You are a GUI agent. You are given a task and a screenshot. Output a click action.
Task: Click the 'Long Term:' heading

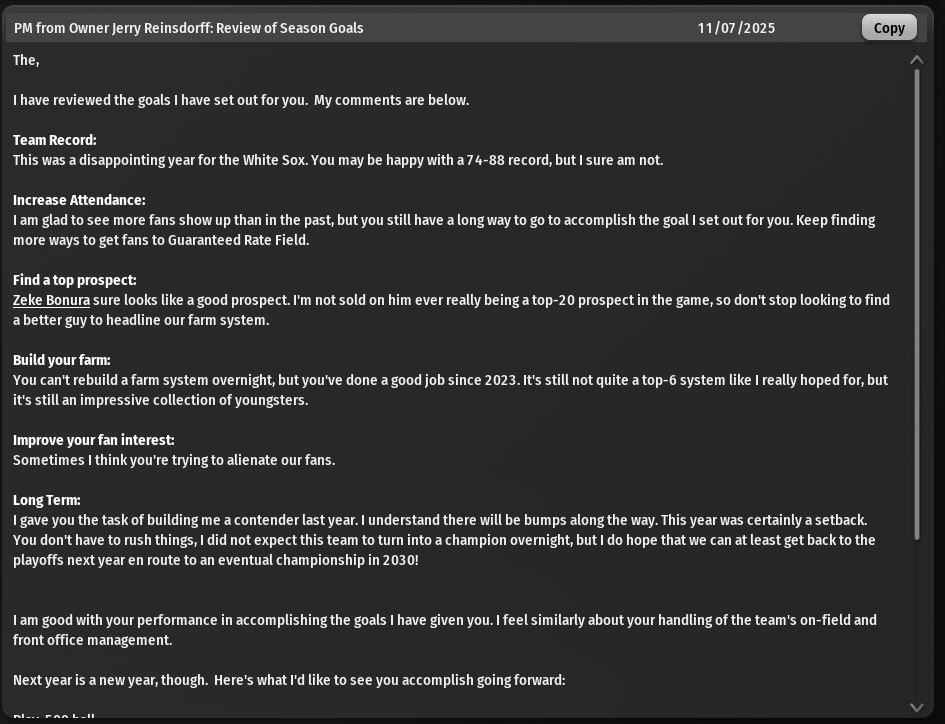click(x=47, y=500)
